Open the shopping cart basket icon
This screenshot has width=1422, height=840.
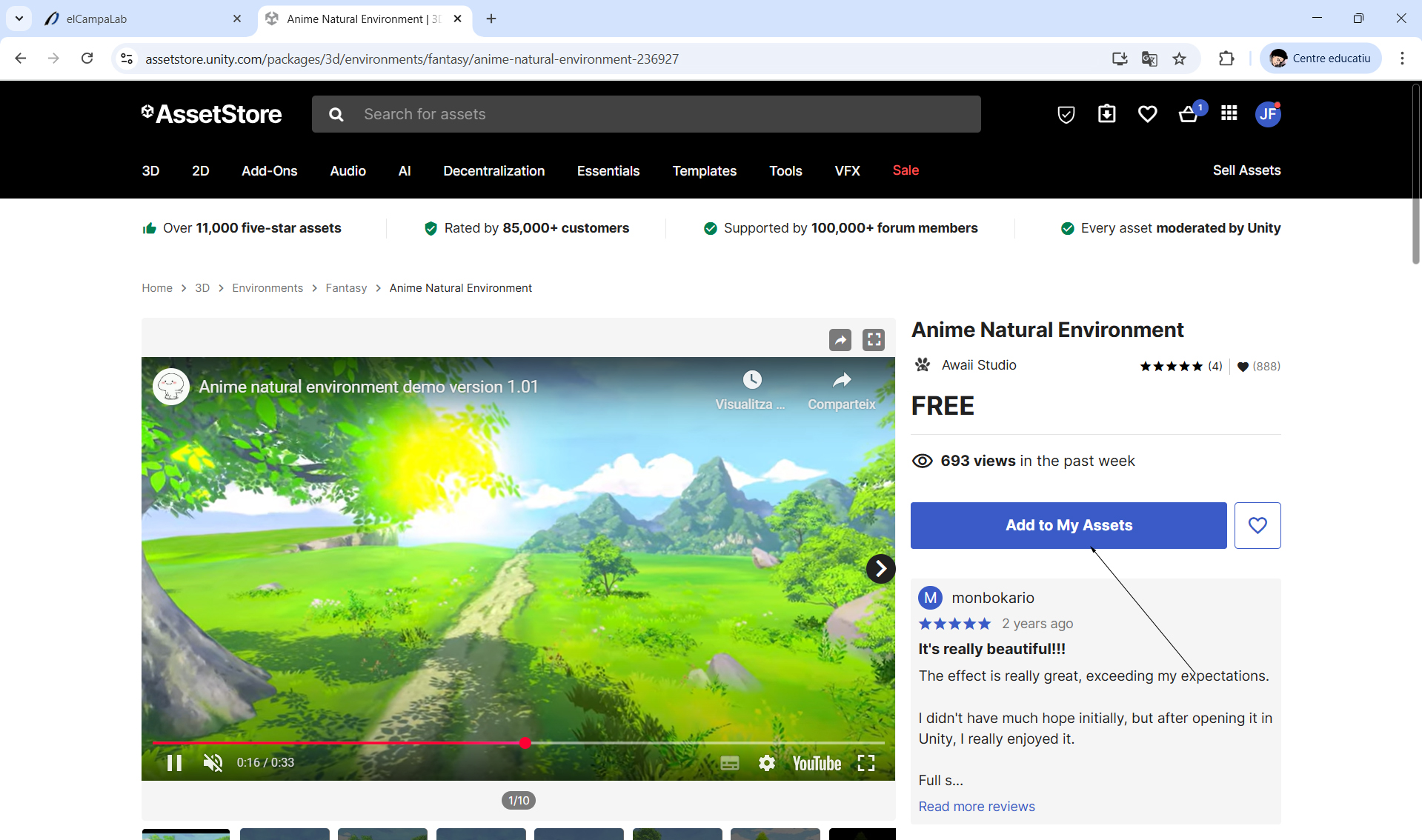point(1188,114)
